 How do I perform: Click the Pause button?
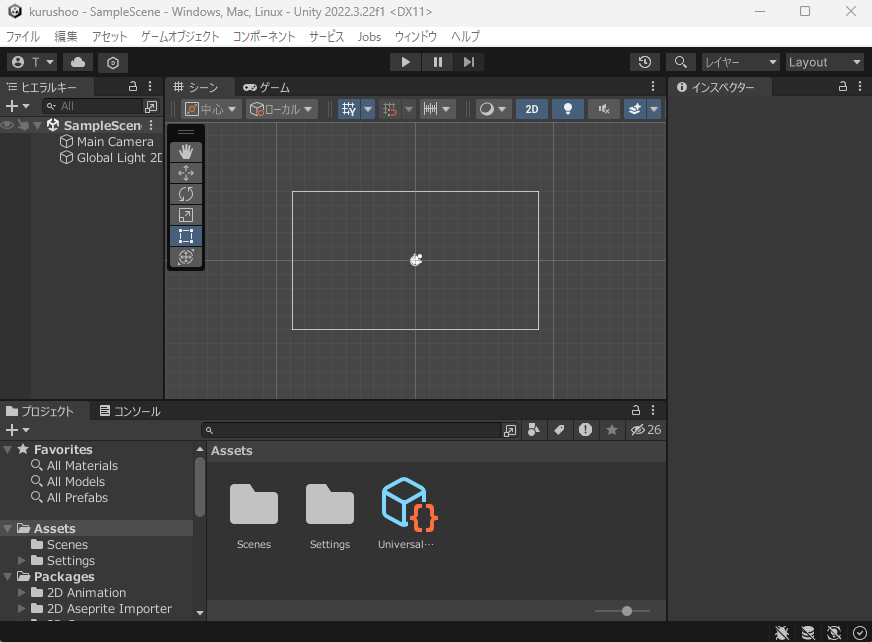tap(438, 62)
